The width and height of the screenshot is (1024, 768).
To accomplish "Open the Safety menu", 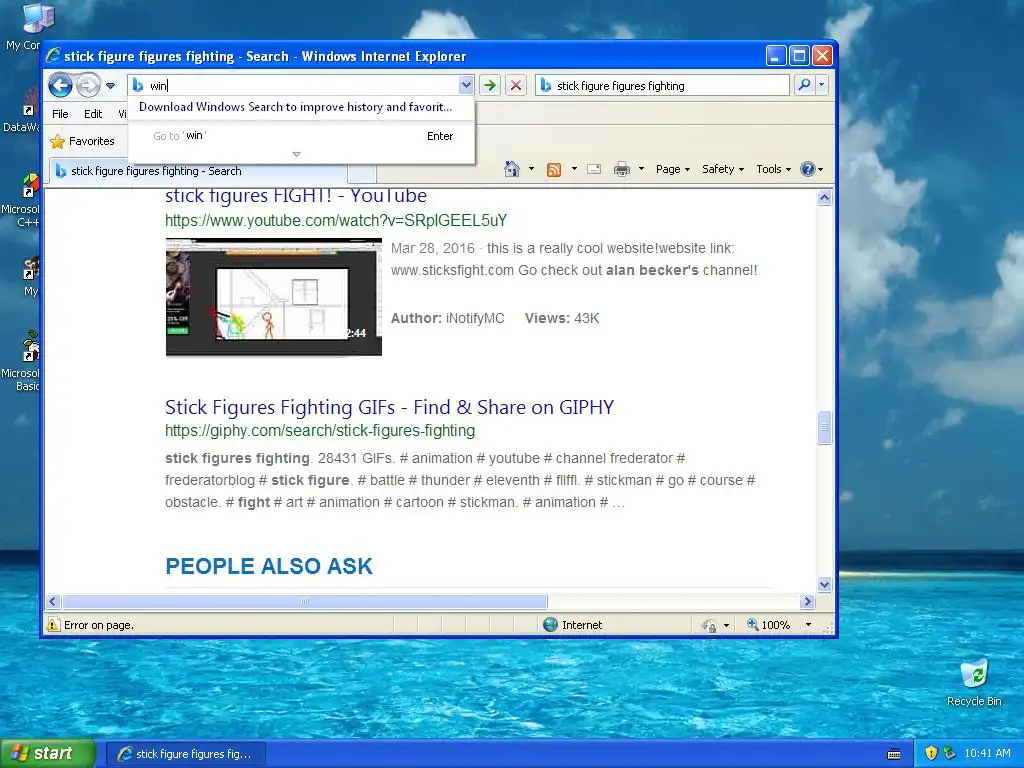I will 723,169.
